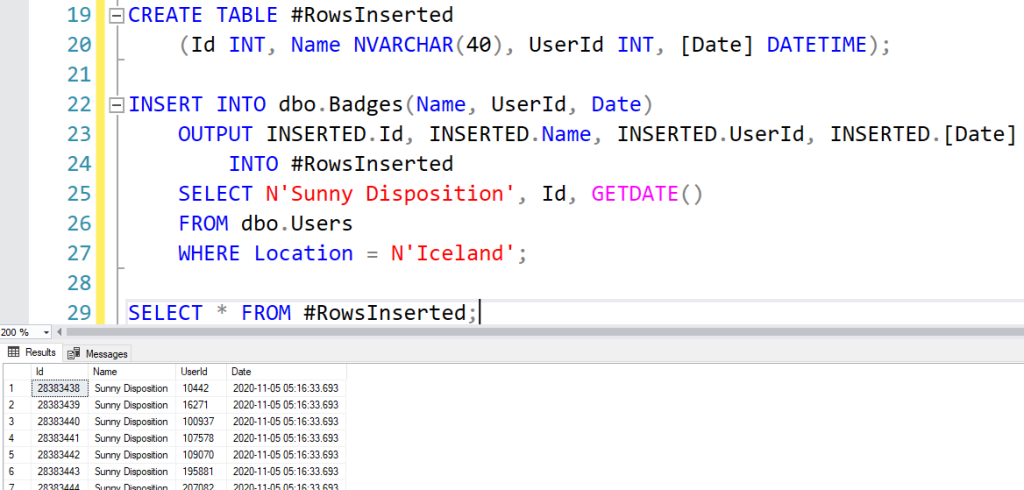Click the UserId column header

(x=194, y=371)
